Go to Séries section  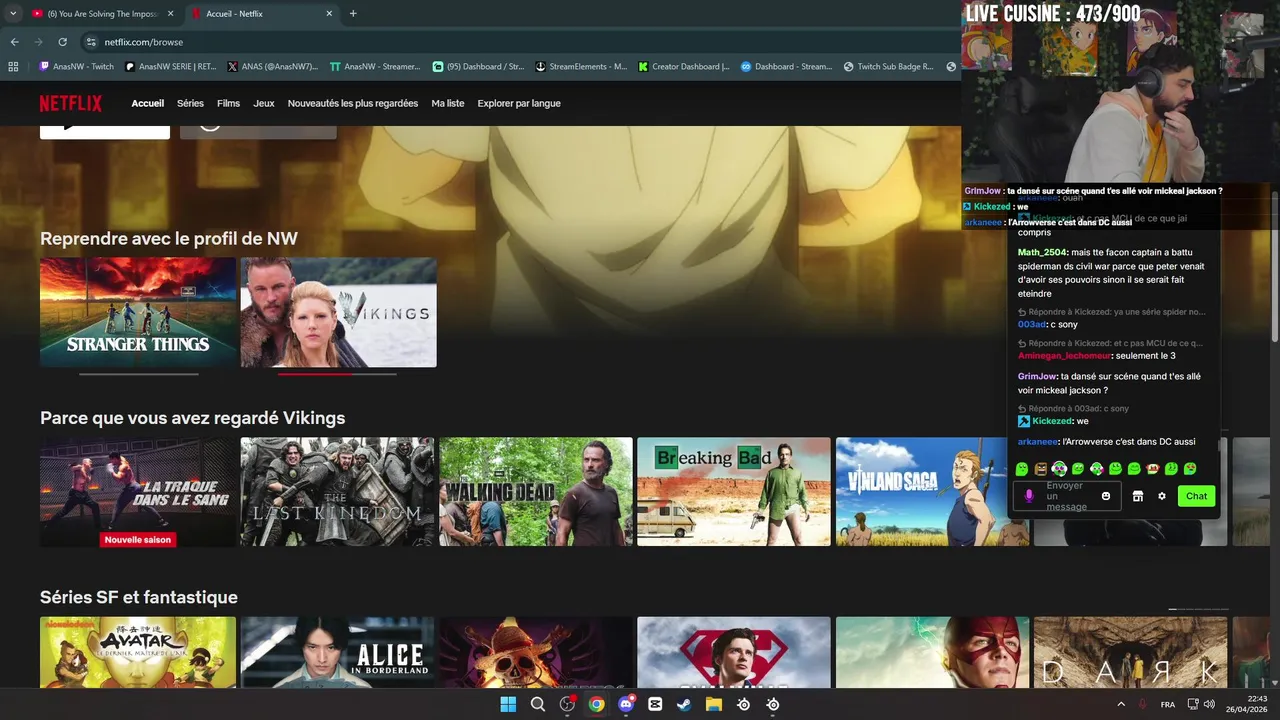(190, 103)
